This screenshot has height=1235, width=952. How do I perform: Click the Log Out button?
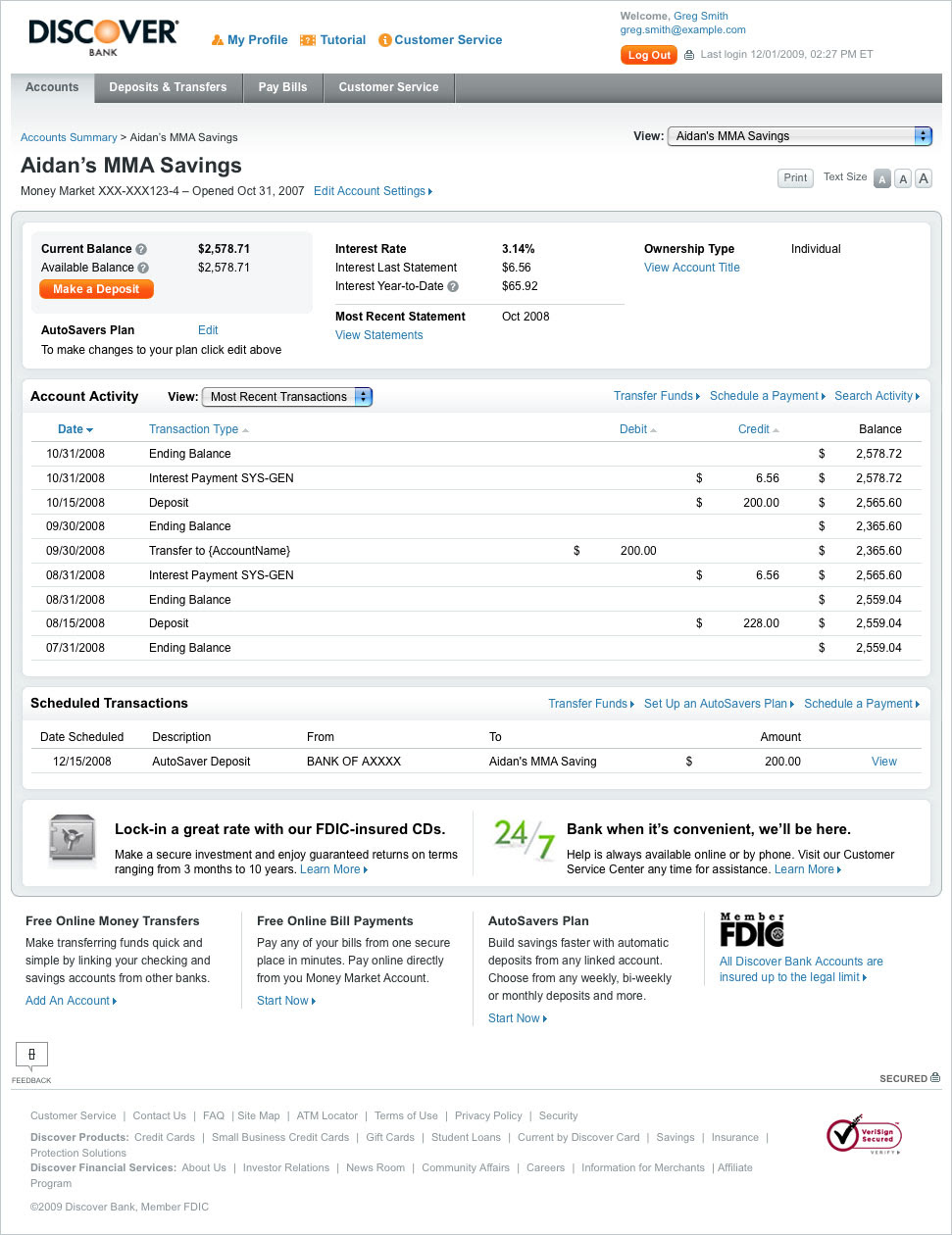coord(649,55)
